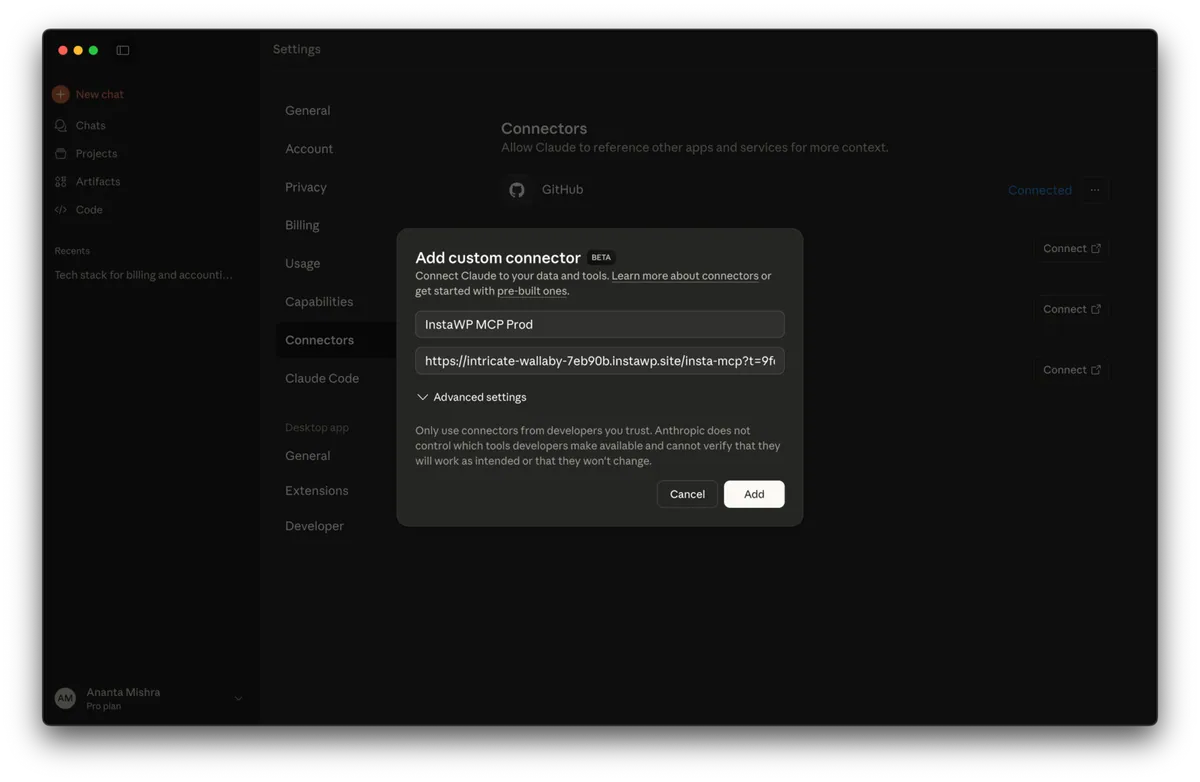This screenshot has width=1200, height=782.
Task: Cancel the Add custom connector dialog
Action: 687,494
